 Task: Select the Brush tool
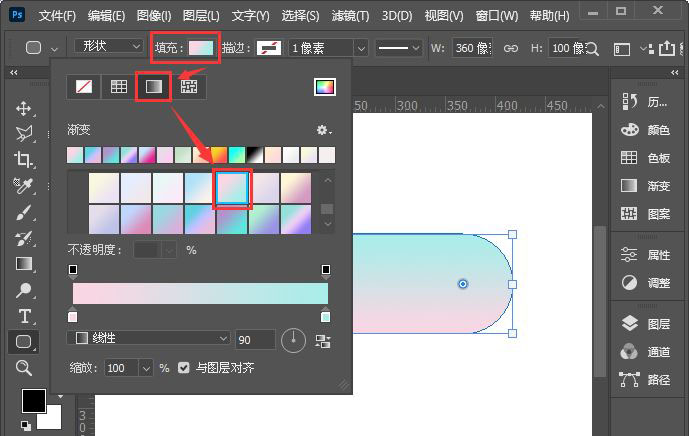[24, 213]
